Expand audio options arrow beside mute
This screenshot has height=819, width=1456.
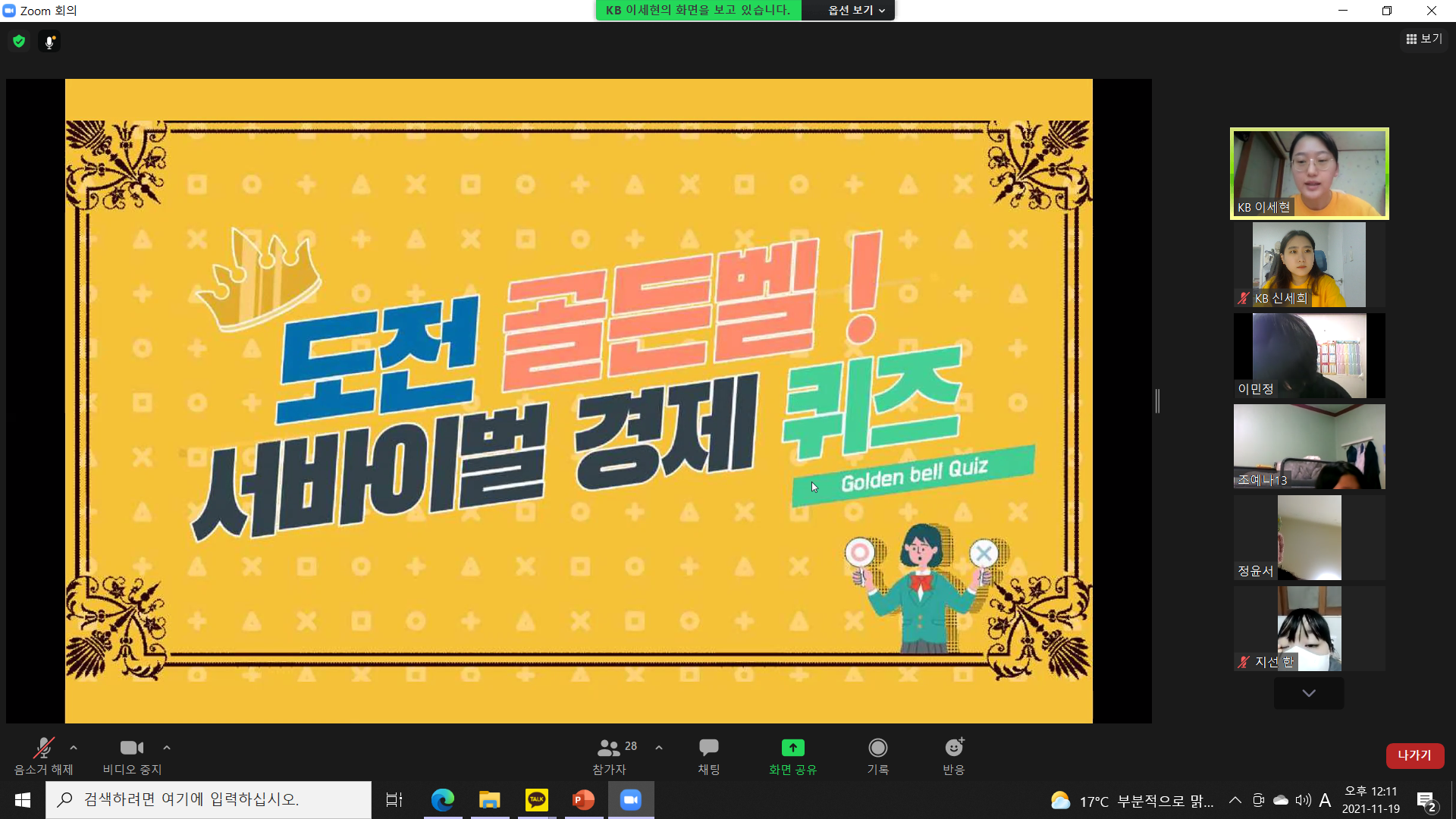click(74, 748)
